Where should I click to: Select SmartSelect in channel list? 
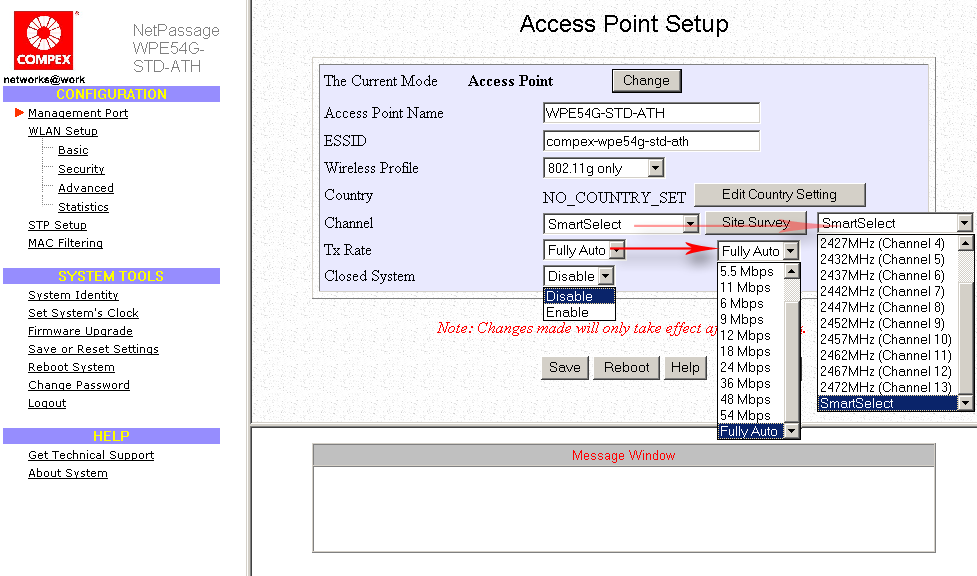887,403
